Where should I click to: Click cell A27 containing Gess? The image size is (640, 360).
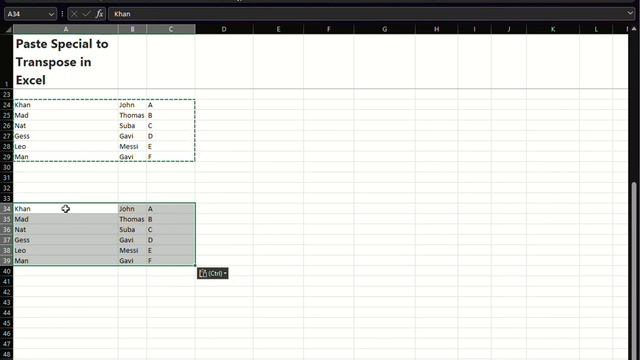pos(66,136)
